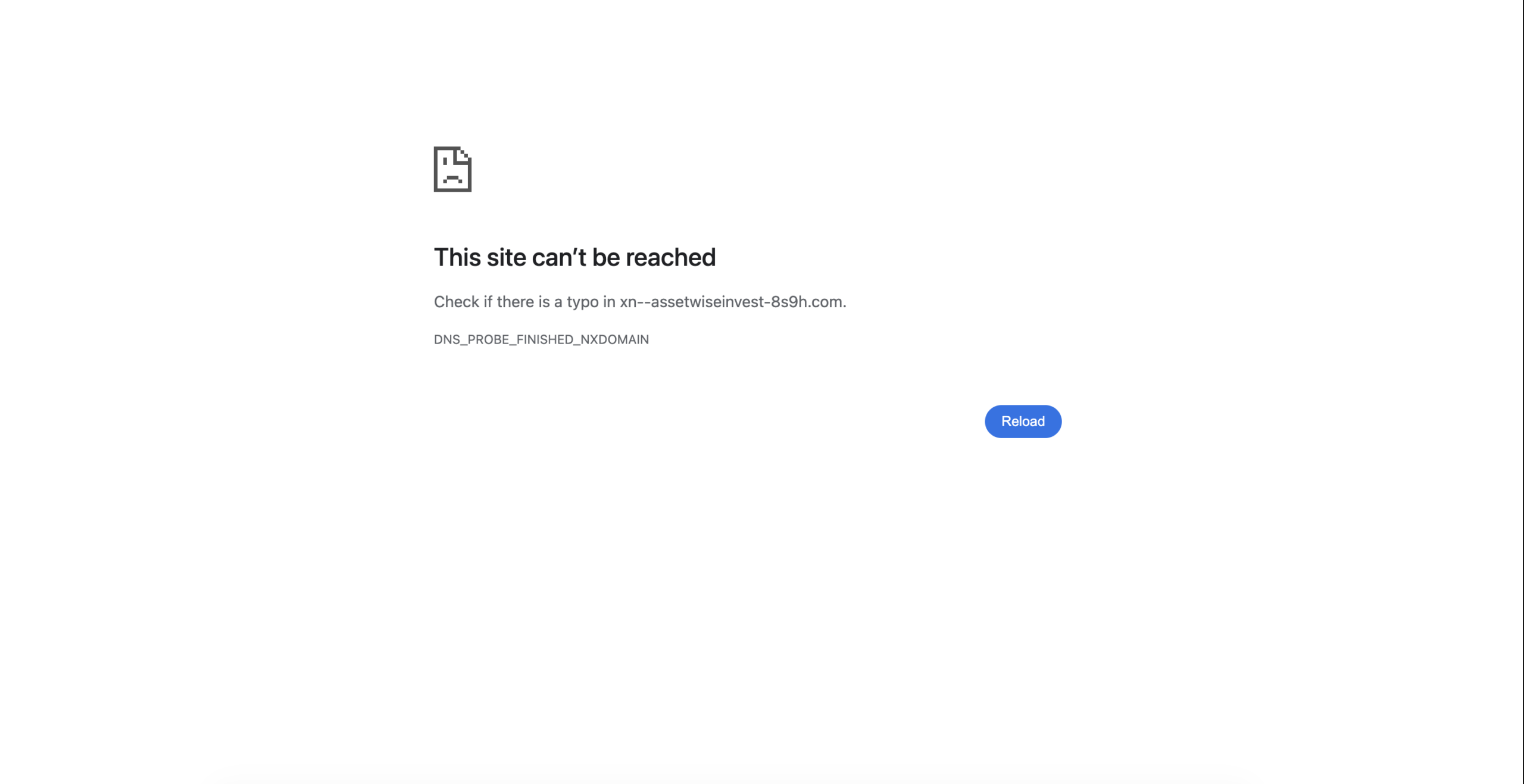Click the "assetwiseinvest" part of the domain
1524x784 pixels.
[x=707, y=302]
